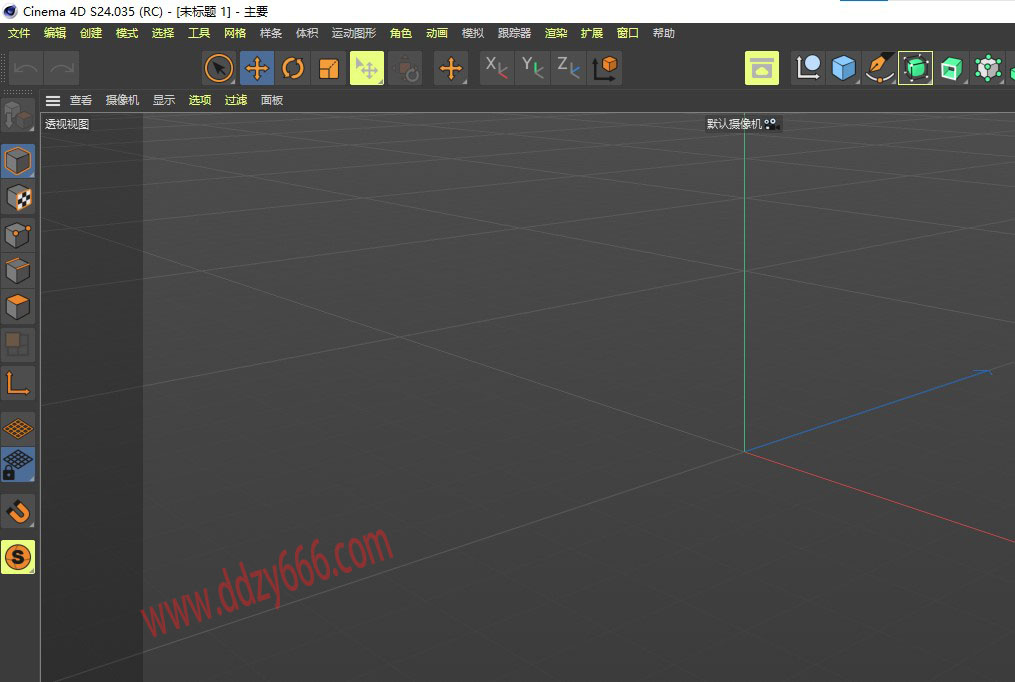The width and height of the screenshot is (1015, 682).
Task: Activate the Move tool
Action: [257, 68]
